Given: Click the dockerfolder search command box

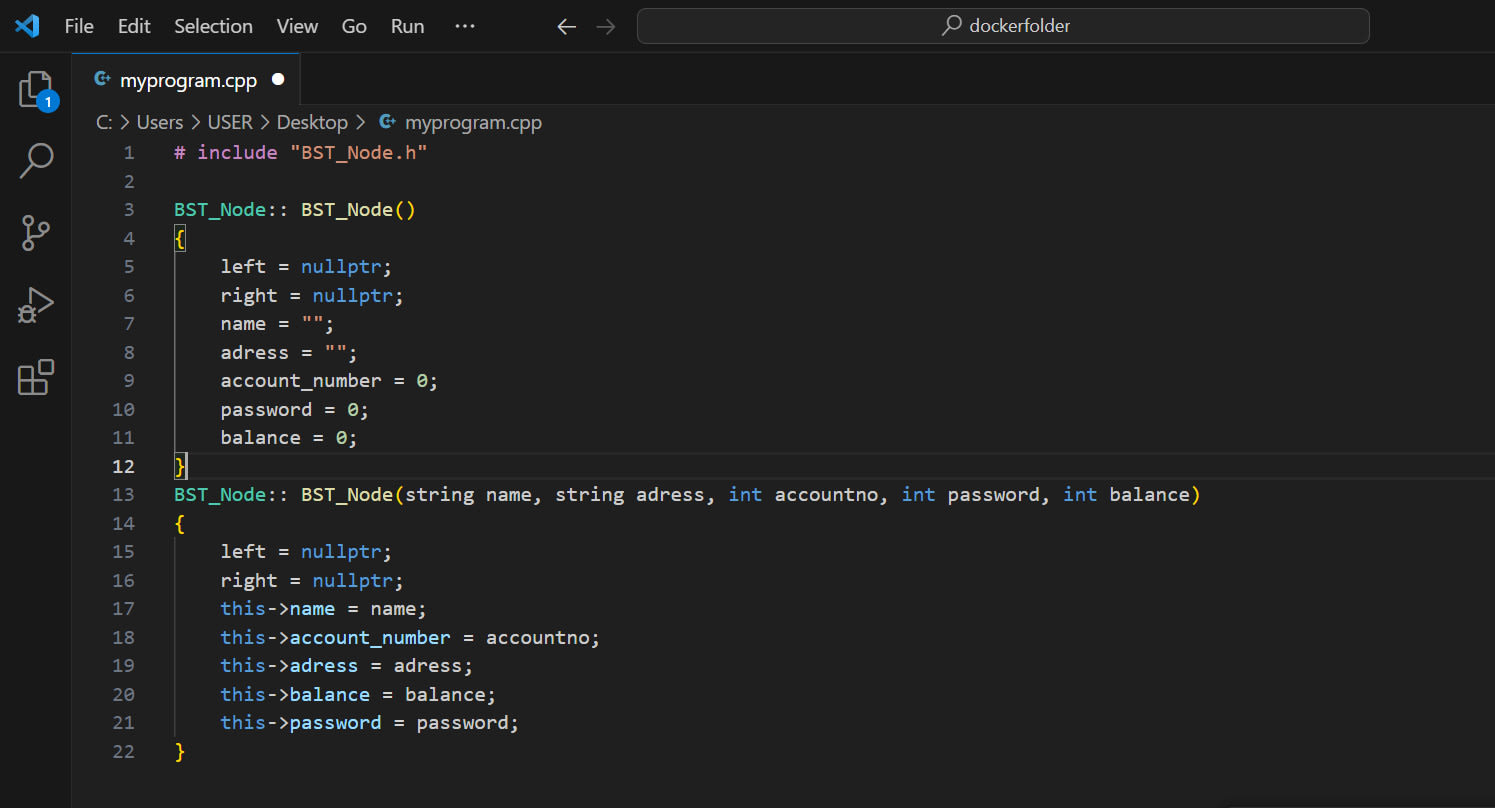Looking at the screenshot, I should [x=1003, y=26].
